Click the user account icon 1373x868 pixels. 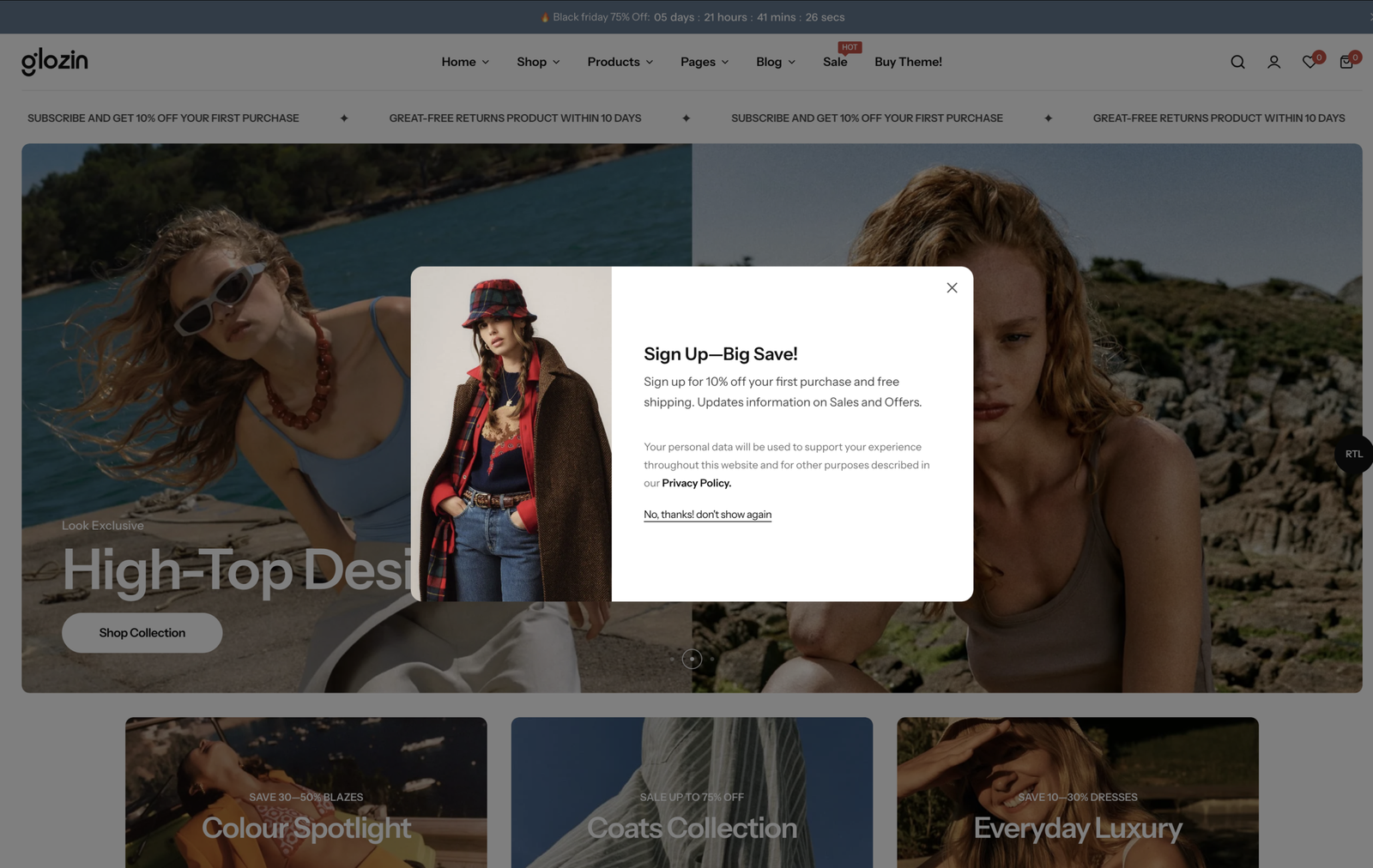click(x=1273, y=62)
